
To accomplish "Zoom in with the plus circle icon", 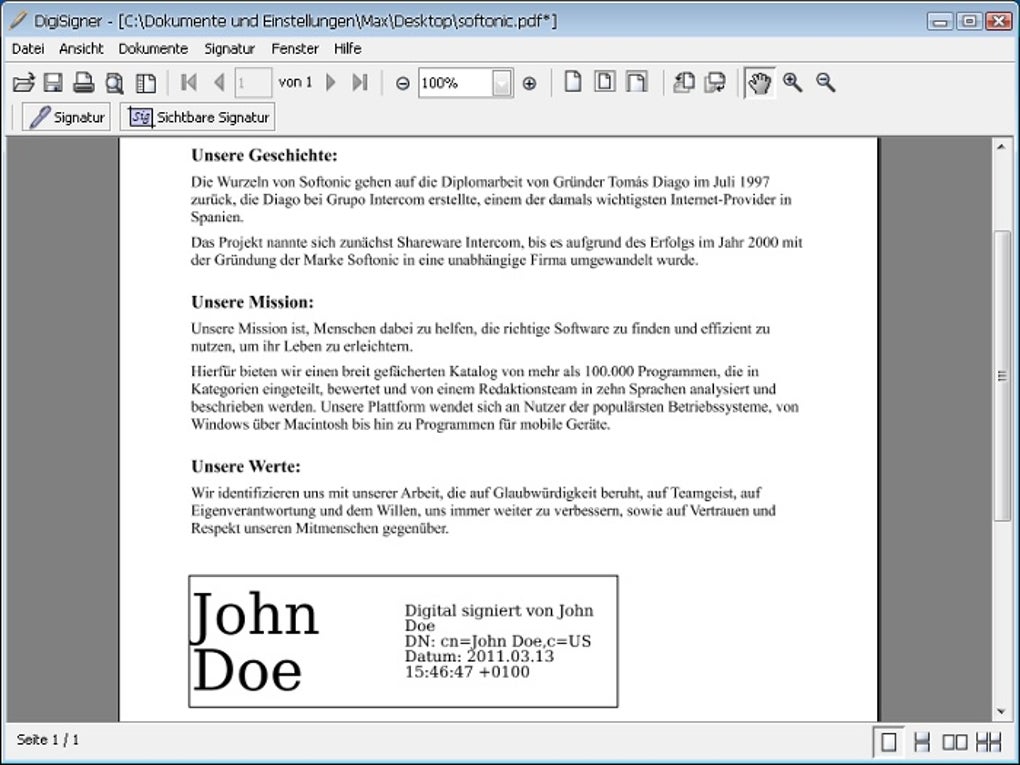I will (x=530, y=83).
